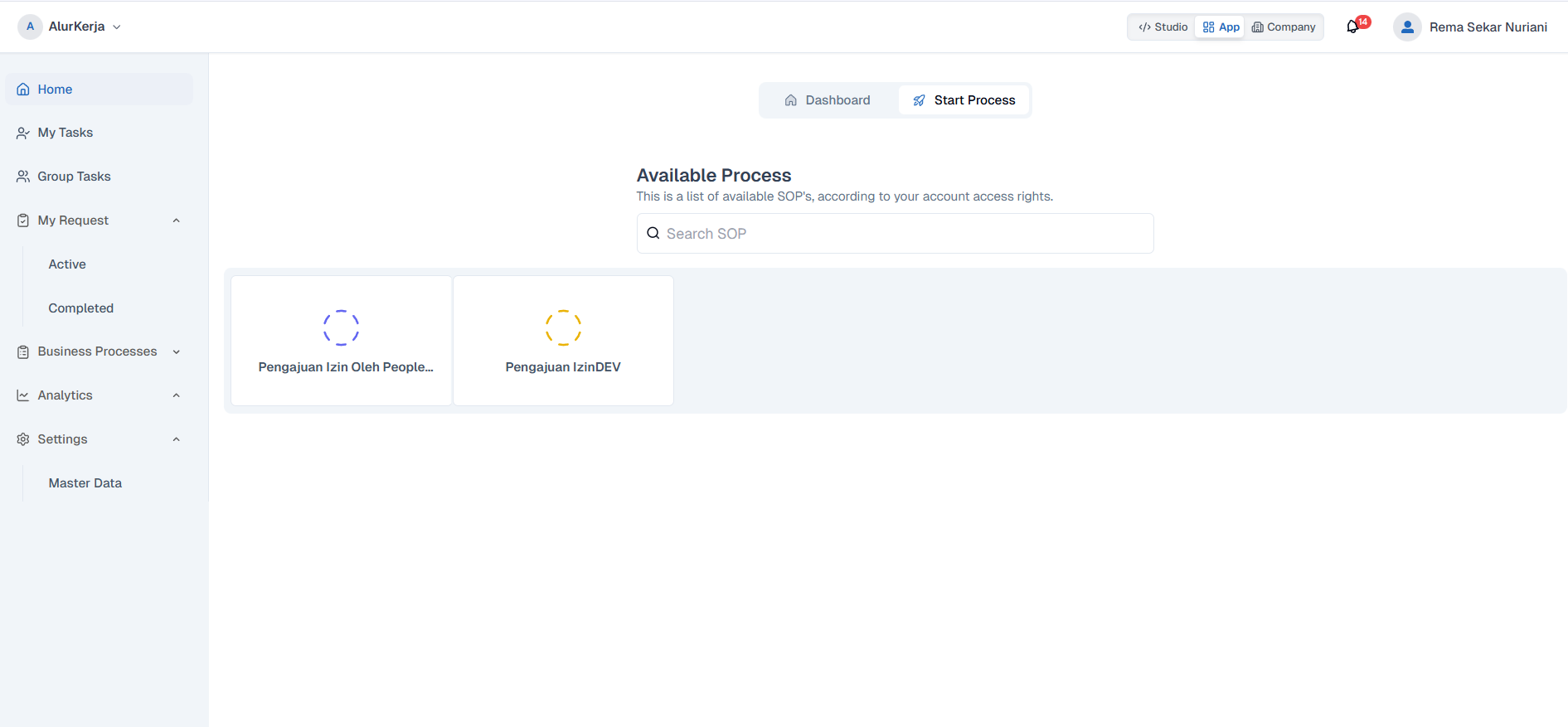Focus the Search SOP input field
The width and height of the screenshot is (1568, 727).
point(896,234)
